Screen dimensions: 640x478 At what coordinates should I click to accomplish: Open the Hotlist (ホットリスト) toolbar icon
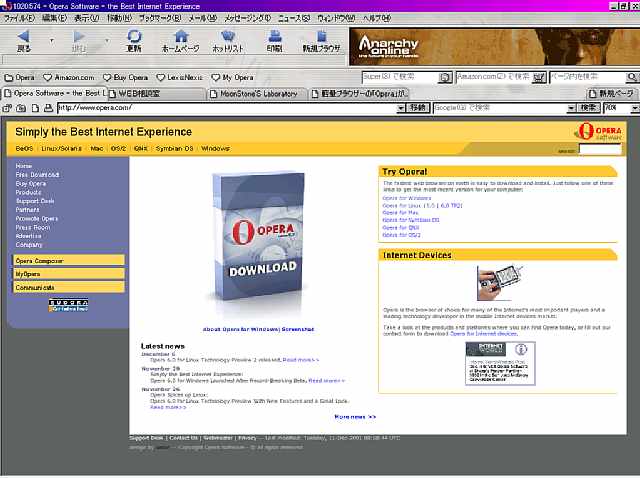(227, 36)
